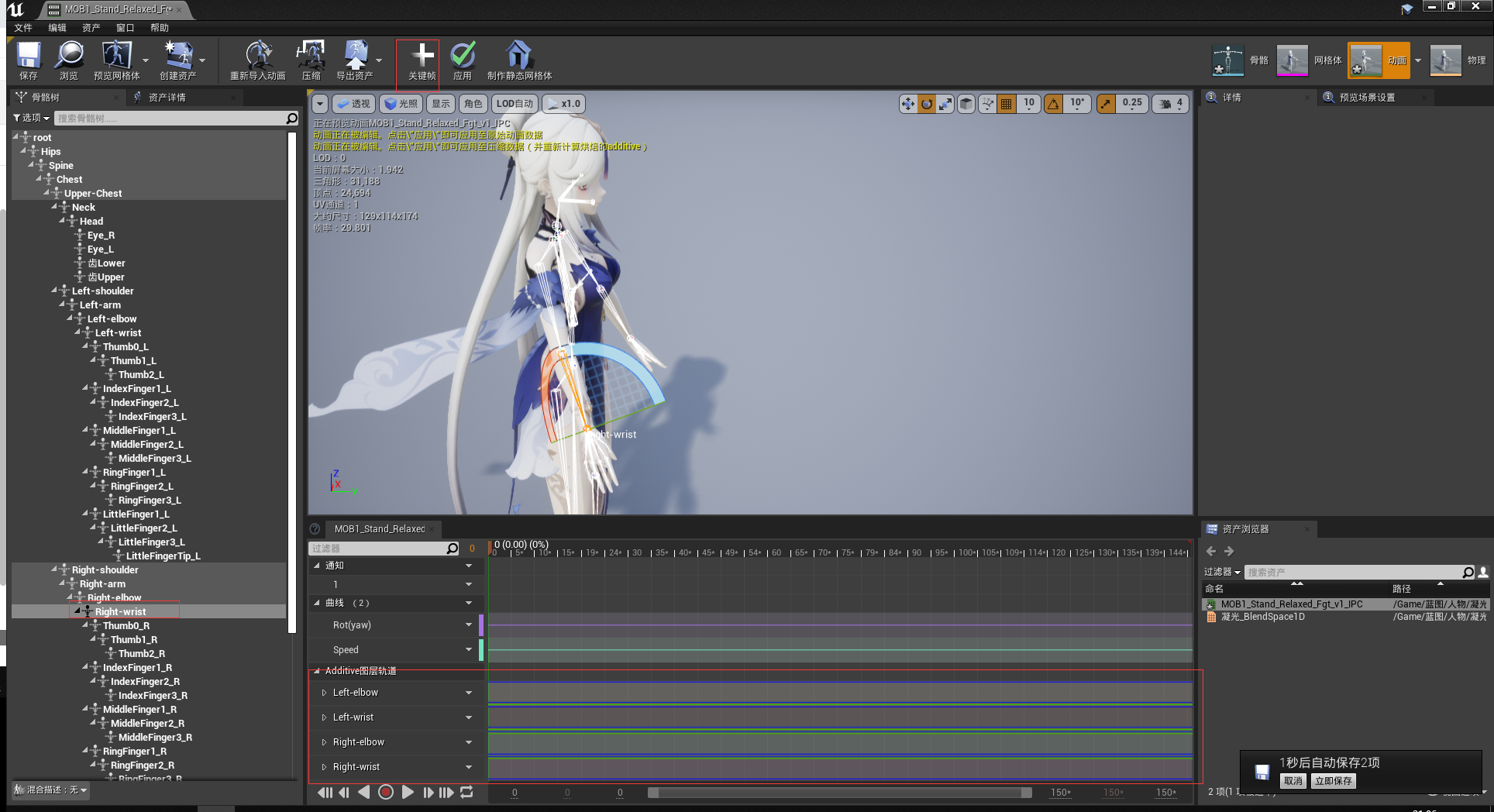Click the Rot(yaw) curve color swatch
This screenshot has width=1494, height=812.
[x=481, y=625]
